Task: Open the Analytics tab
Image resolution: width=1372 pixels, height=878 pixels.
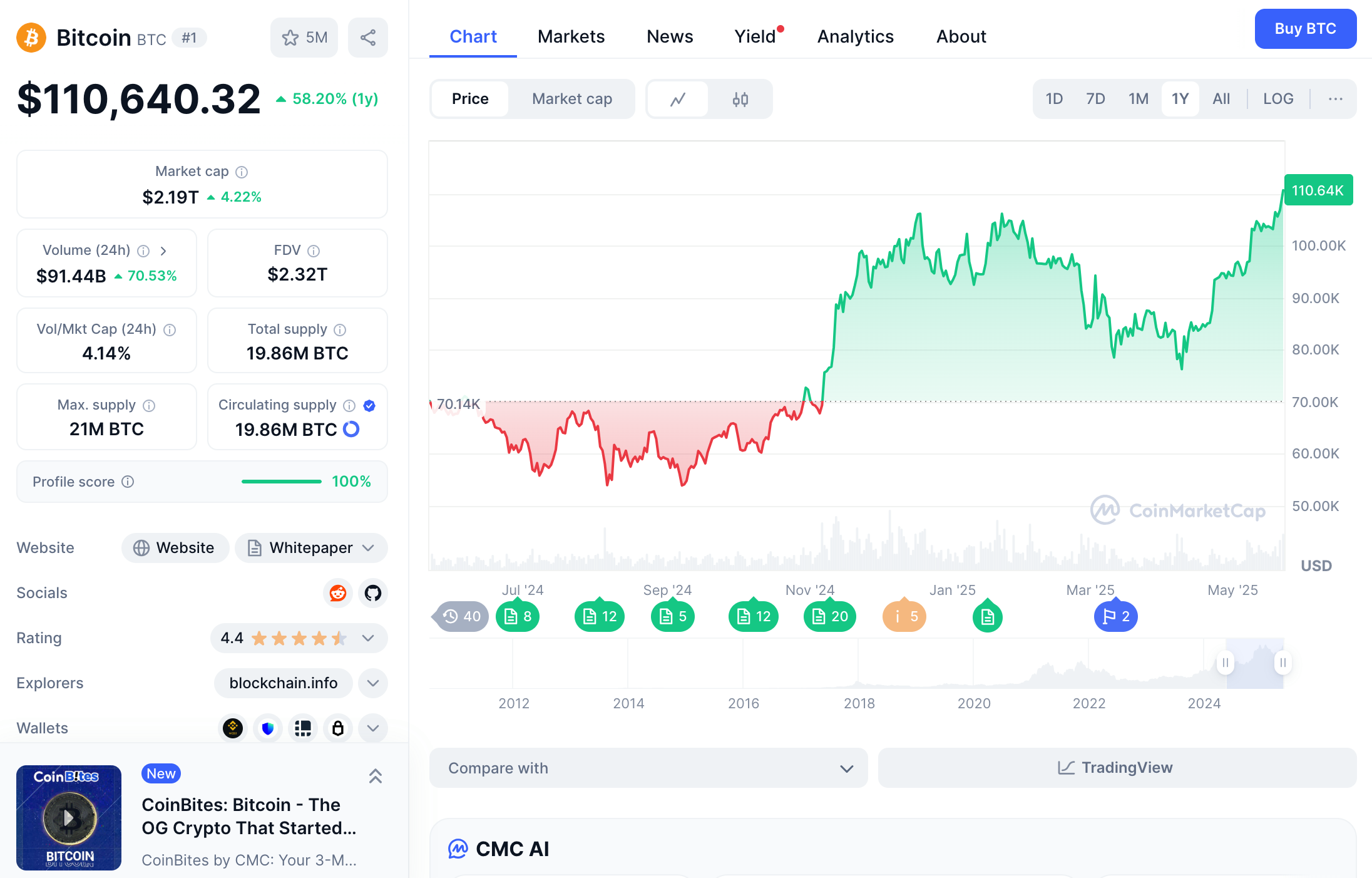Action: (855, 36)
